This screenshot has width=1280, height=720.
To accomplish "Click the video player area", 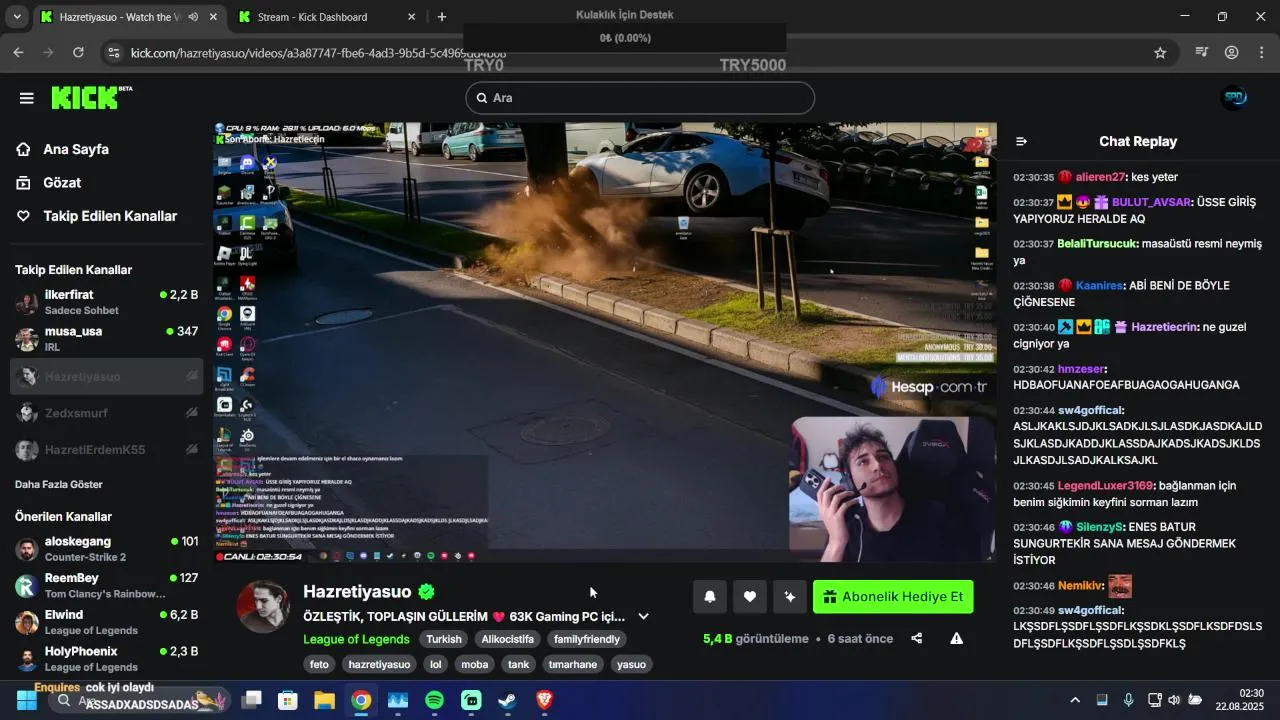I will click(605, 342).
